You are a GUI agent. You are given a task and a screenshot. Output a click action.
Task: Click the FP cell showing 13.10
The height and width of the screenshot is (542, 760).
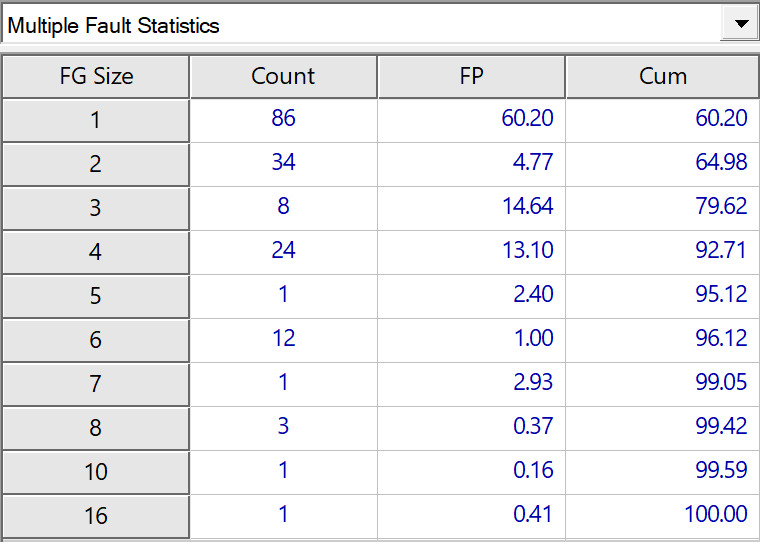pos(471,251)
